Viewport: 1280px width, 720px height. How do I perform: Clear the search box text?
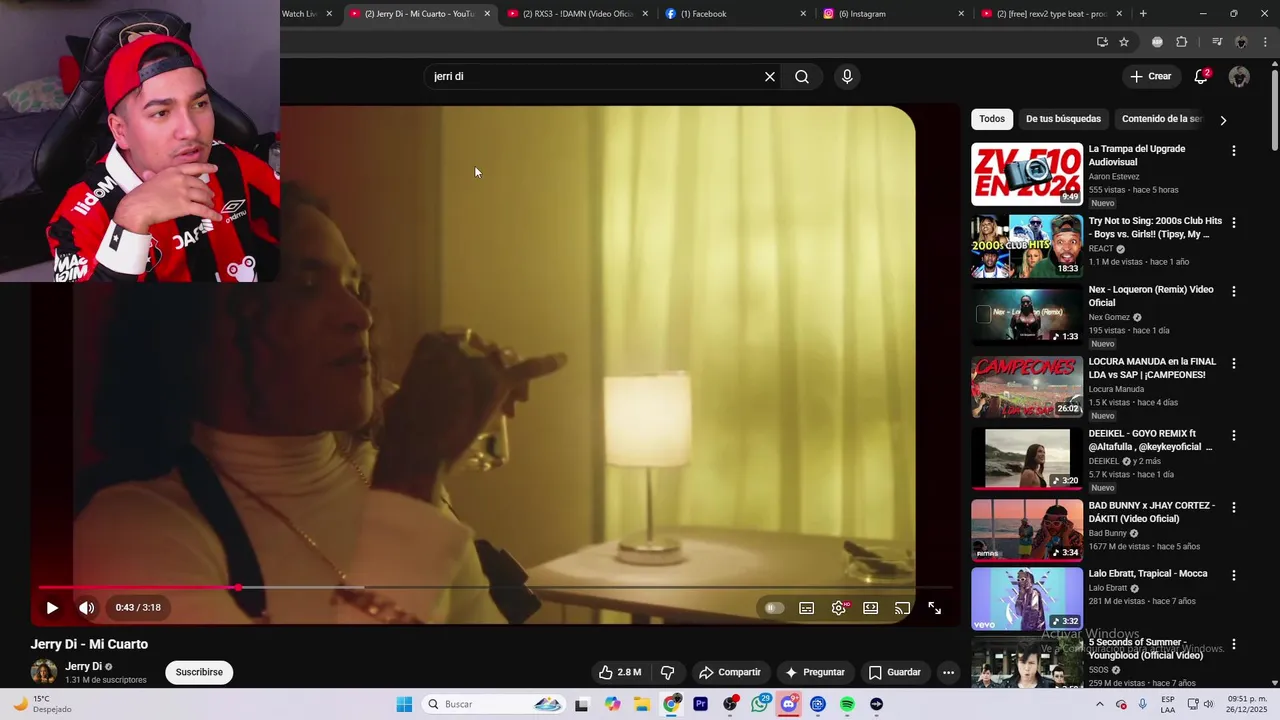coord(770,76)
